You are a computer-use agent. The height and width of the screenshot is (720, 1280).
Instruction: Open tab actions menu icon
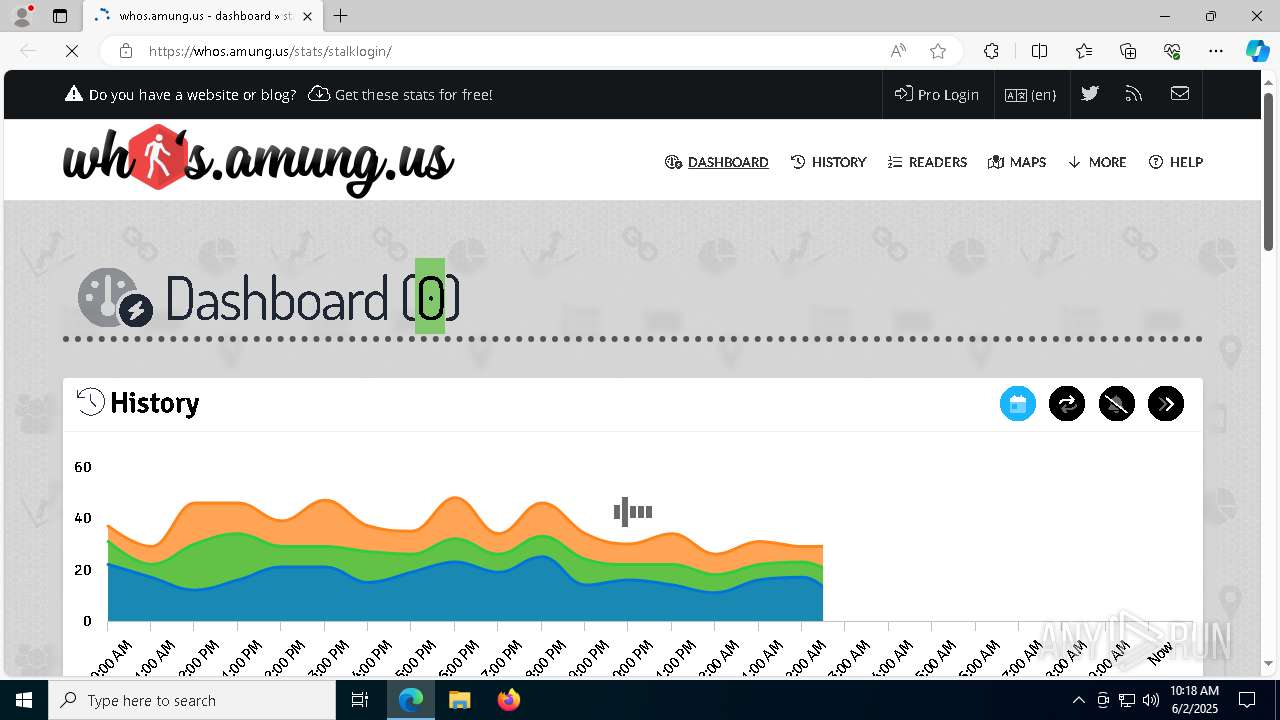point(60,16)
